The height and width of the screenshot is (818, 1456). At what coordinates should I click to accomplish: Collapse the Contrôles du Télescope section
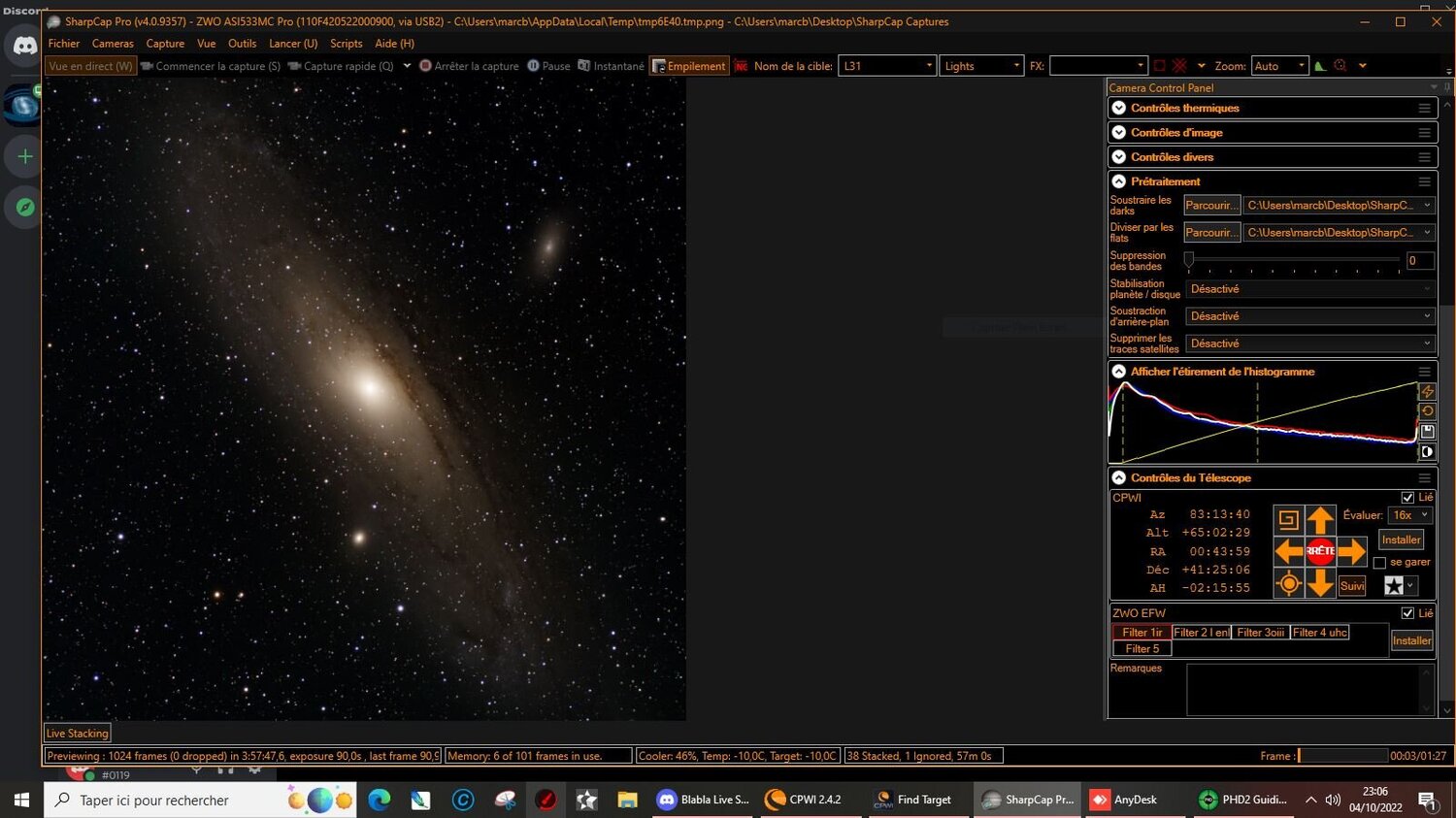pos(1119,478)
